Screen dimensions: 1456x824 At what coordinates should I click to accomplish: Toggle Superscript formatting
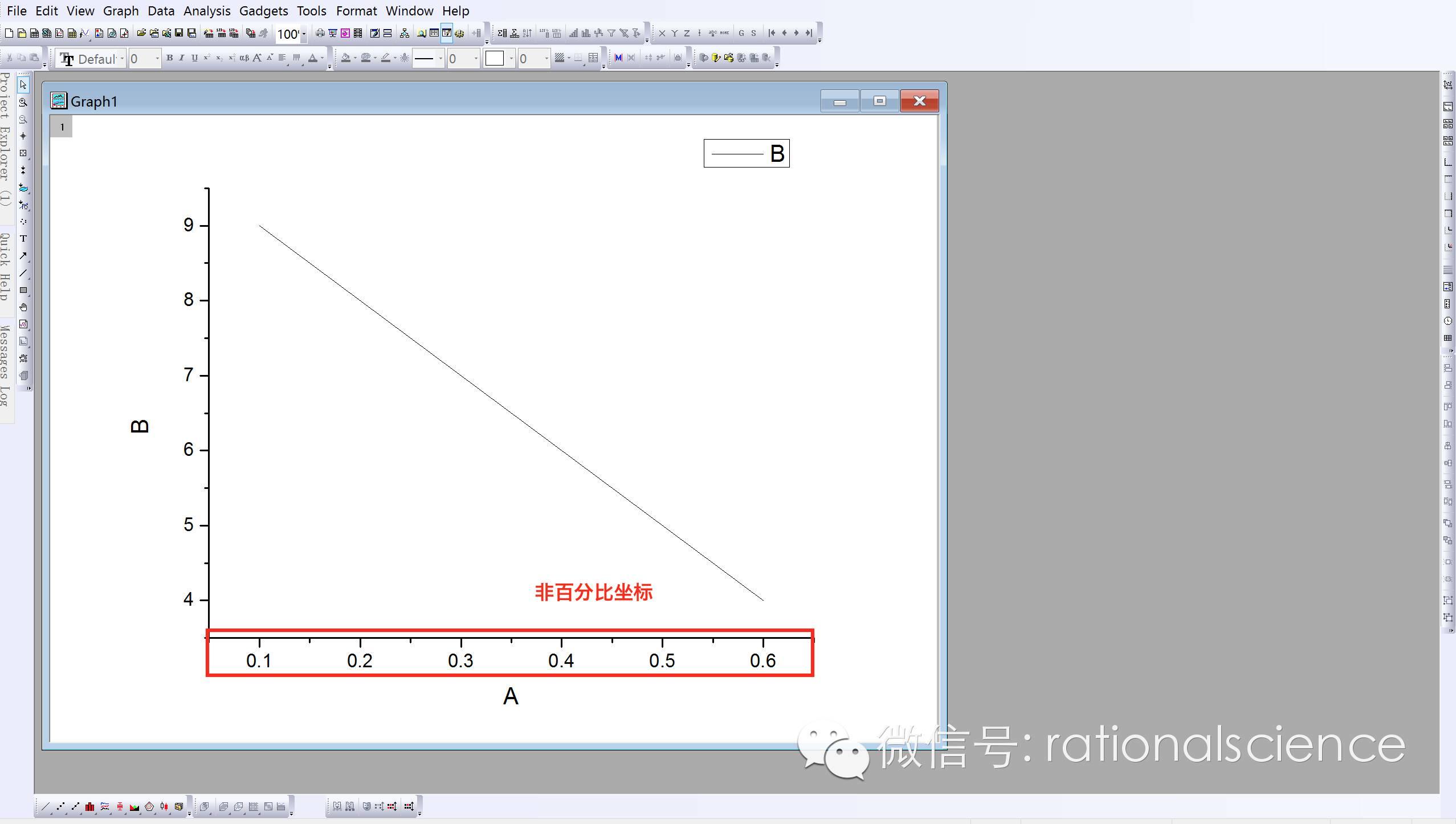click(x=207, y=58)
